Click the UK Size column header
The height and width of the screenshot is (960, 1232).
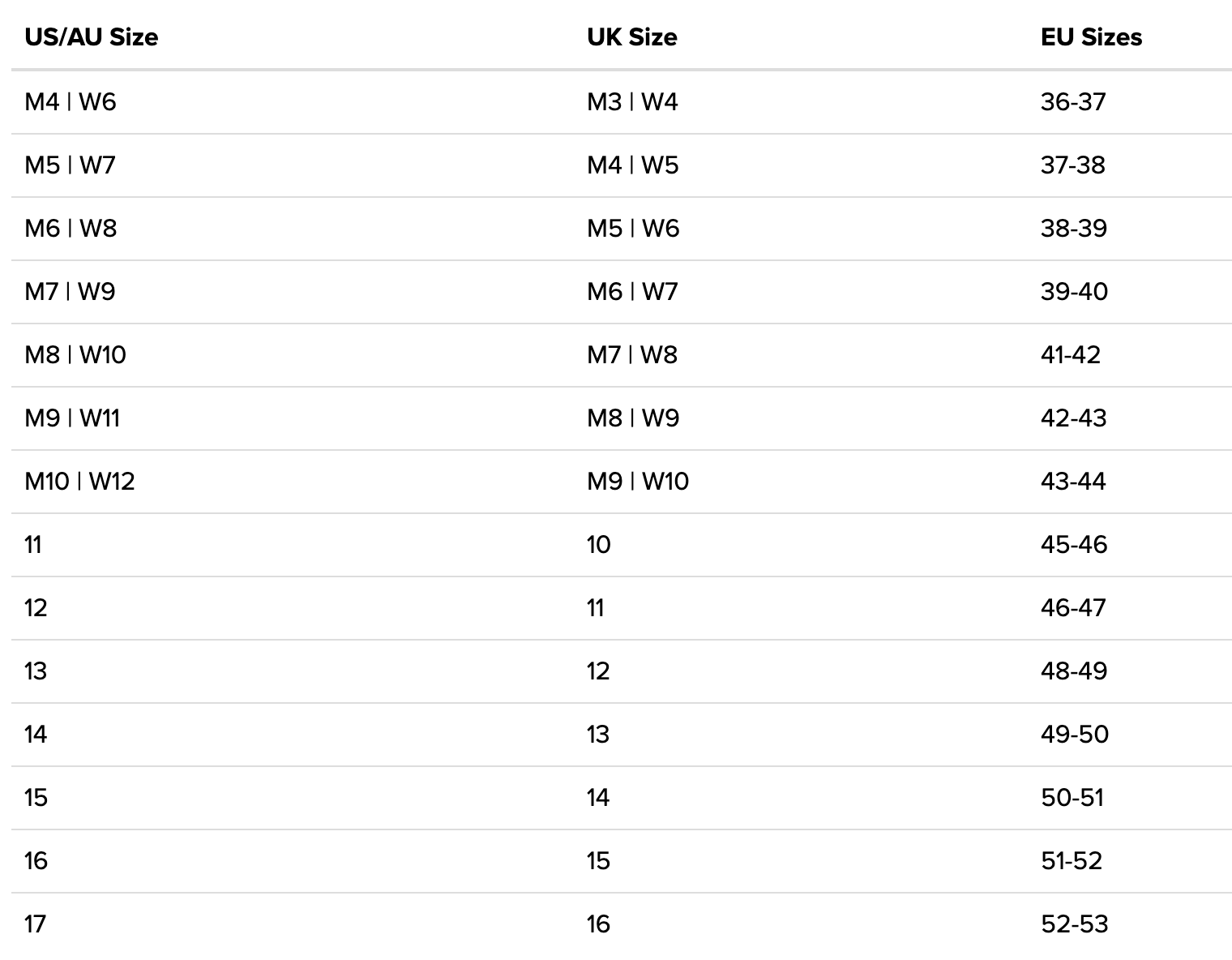click(631, 37)
